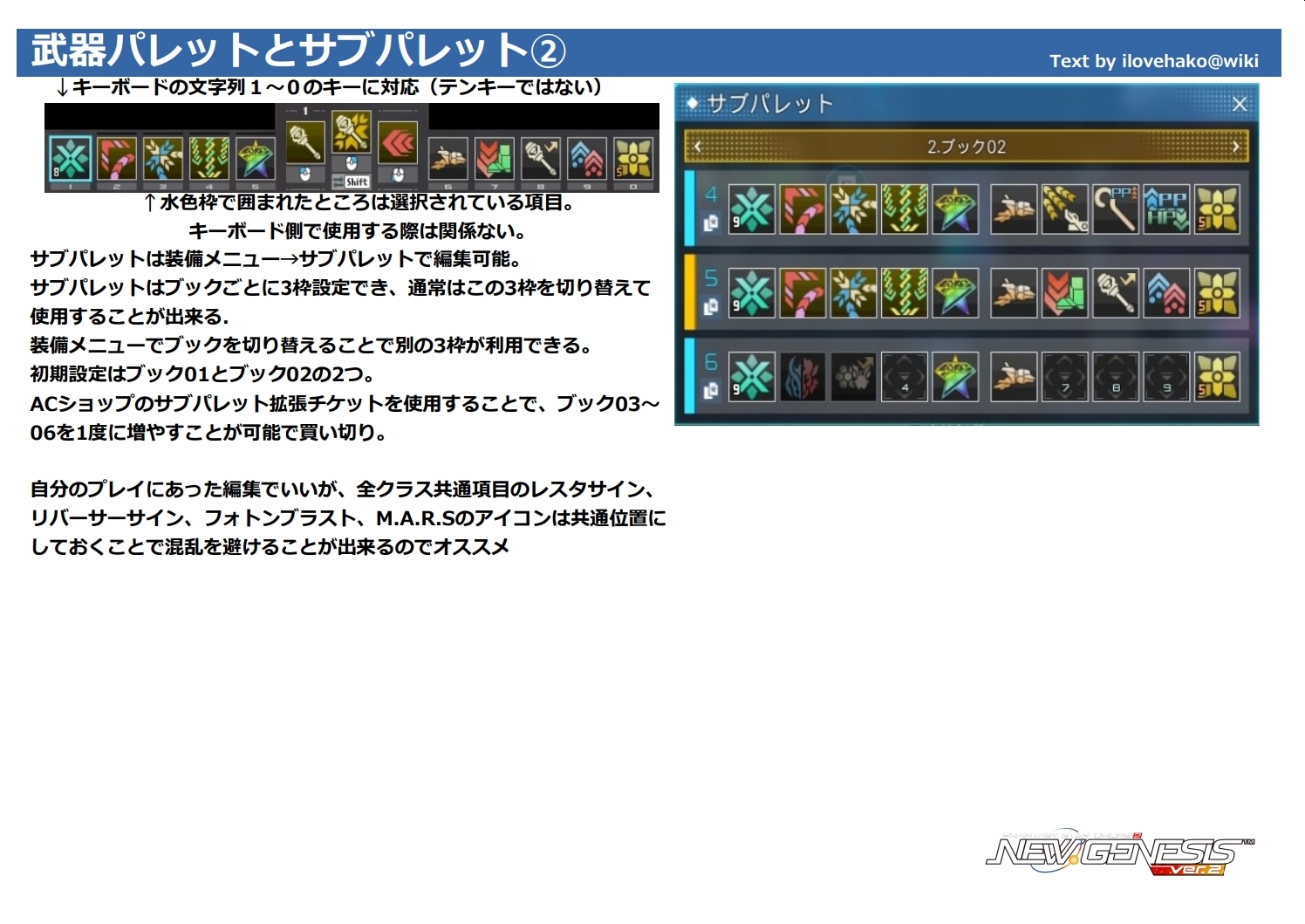Copy sub-palette row 6 via copy icon
This screenshot has height=924, width=1305.
click(711, 391)
